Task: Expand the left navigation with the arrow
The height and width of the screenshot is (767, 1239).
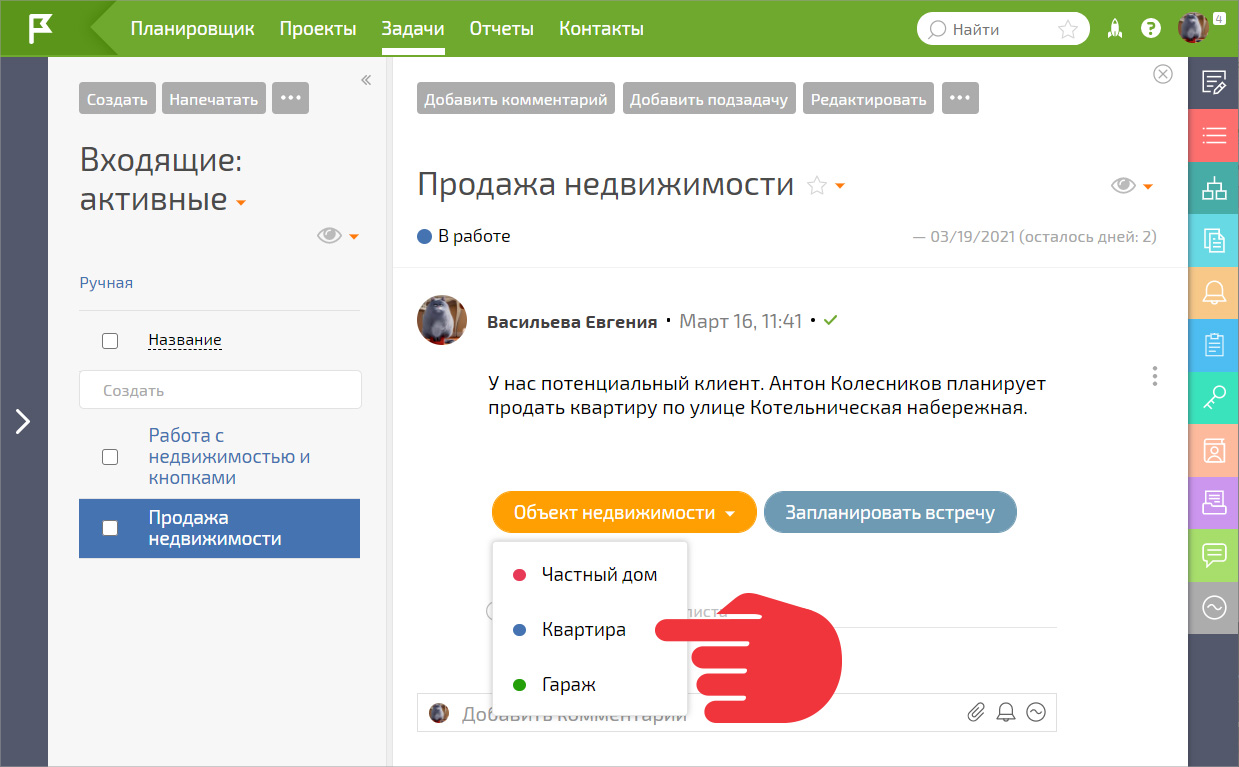Action: [23, 421]
